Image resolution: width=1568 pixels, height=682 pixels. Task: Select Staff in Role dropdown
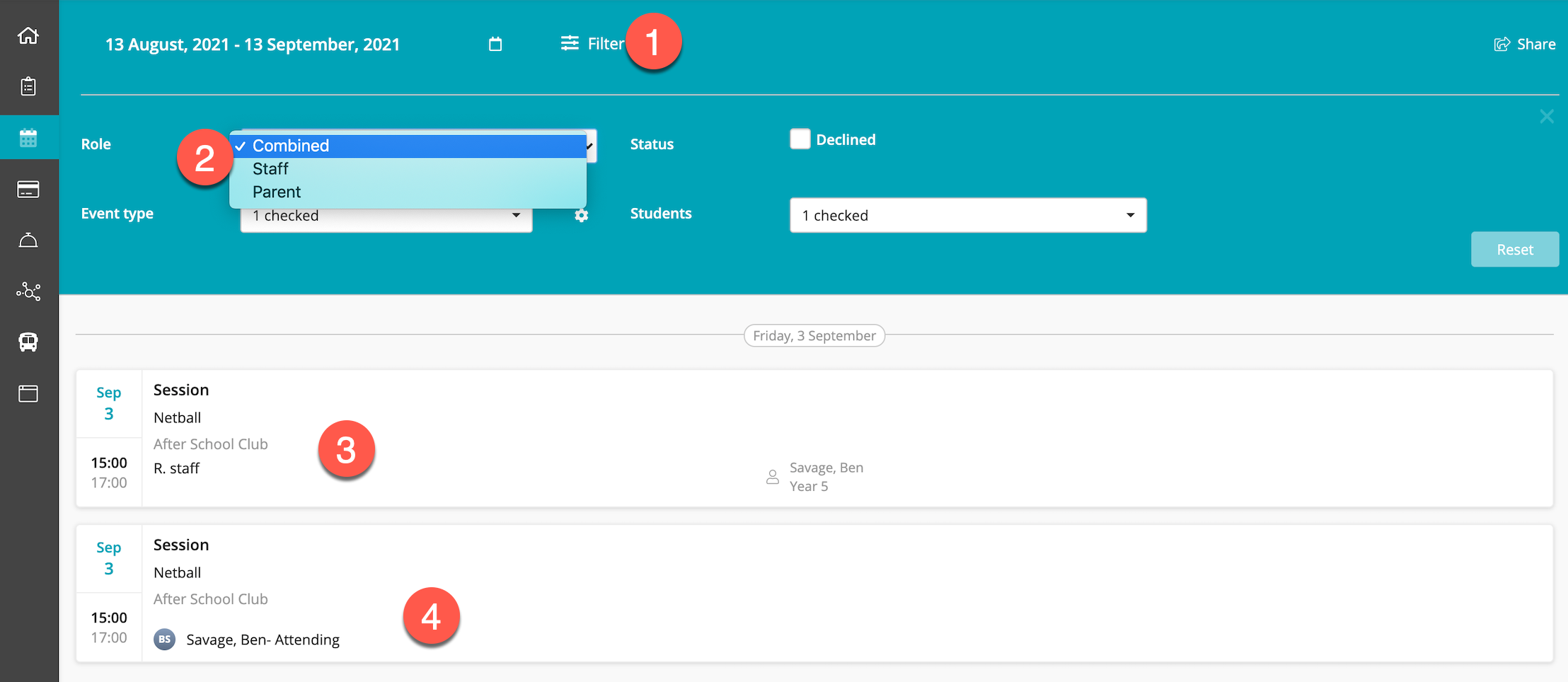tap(408, 169)
